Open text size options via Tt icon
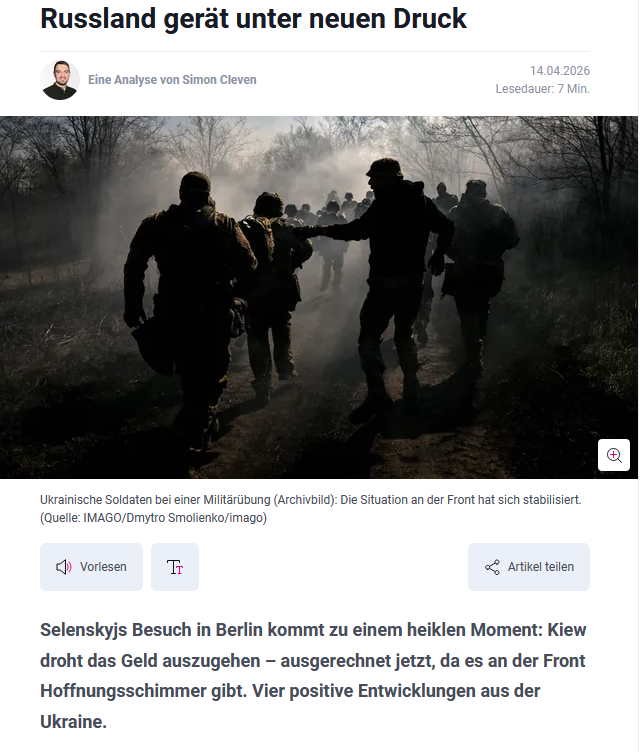 pos(175,567)
